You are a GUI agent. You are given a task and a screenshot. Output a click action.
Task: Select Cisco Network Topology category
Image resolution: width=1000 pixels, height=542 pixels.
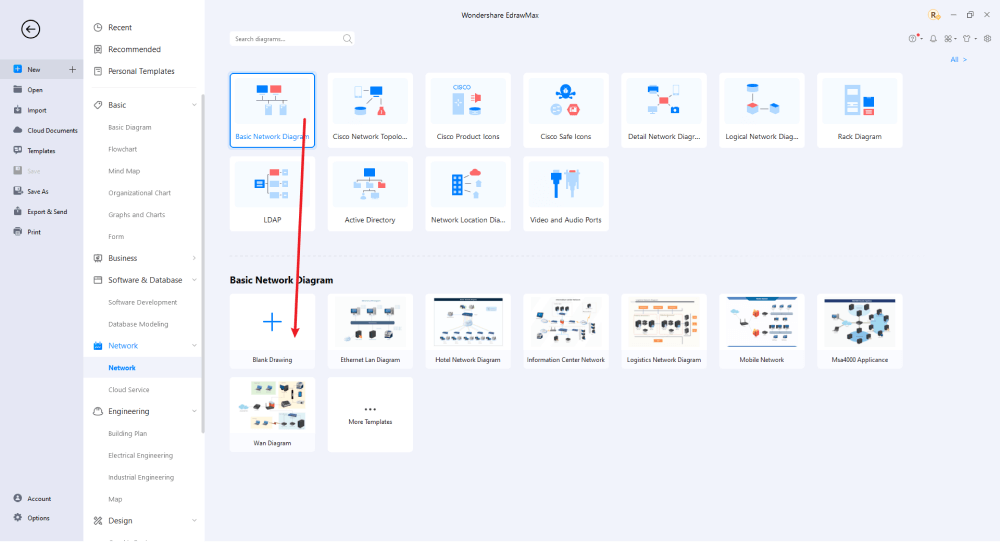(370, 110)
